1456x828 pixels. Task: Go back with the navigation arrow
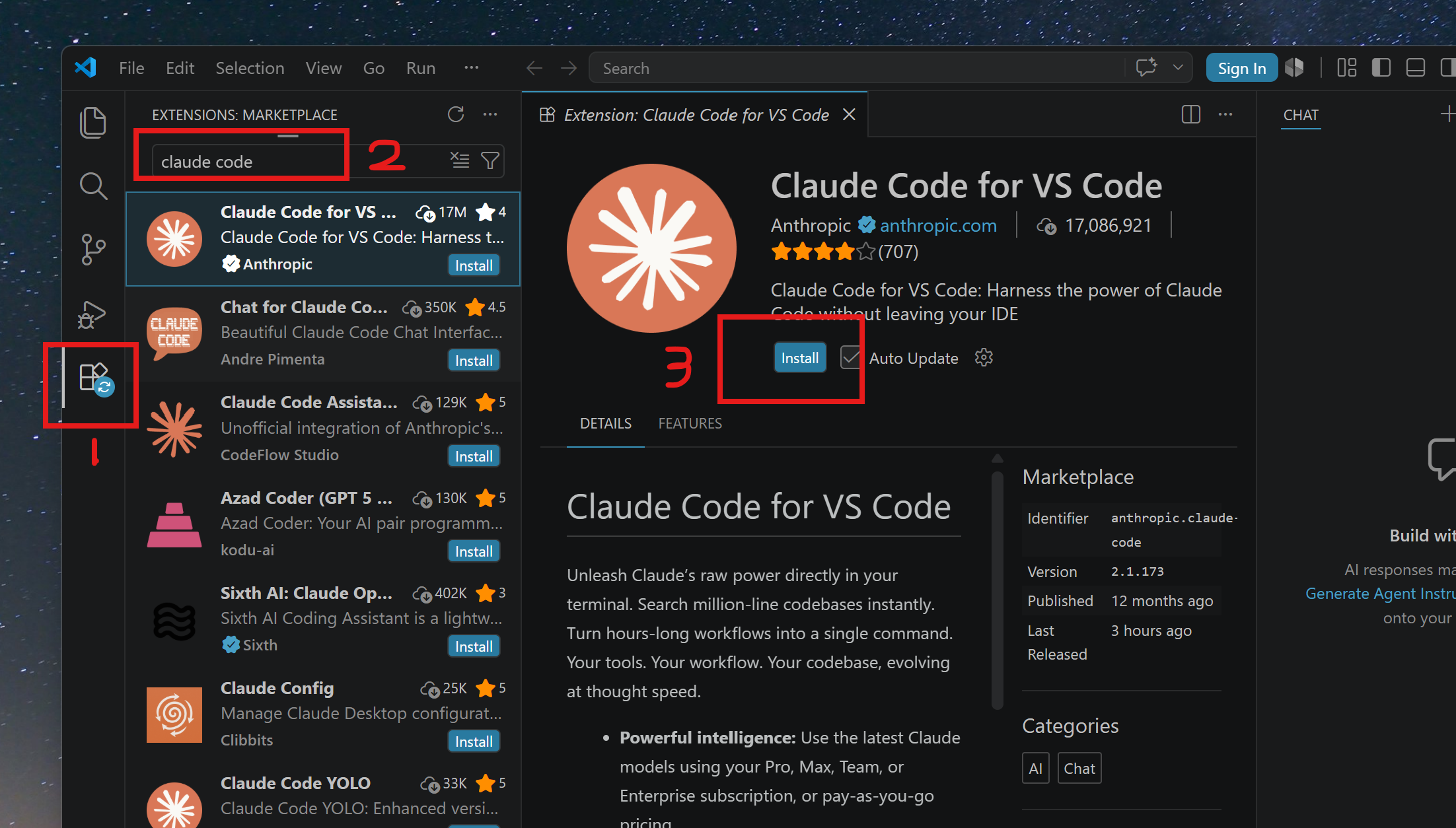pyautogui.click(x=534, y=68)
